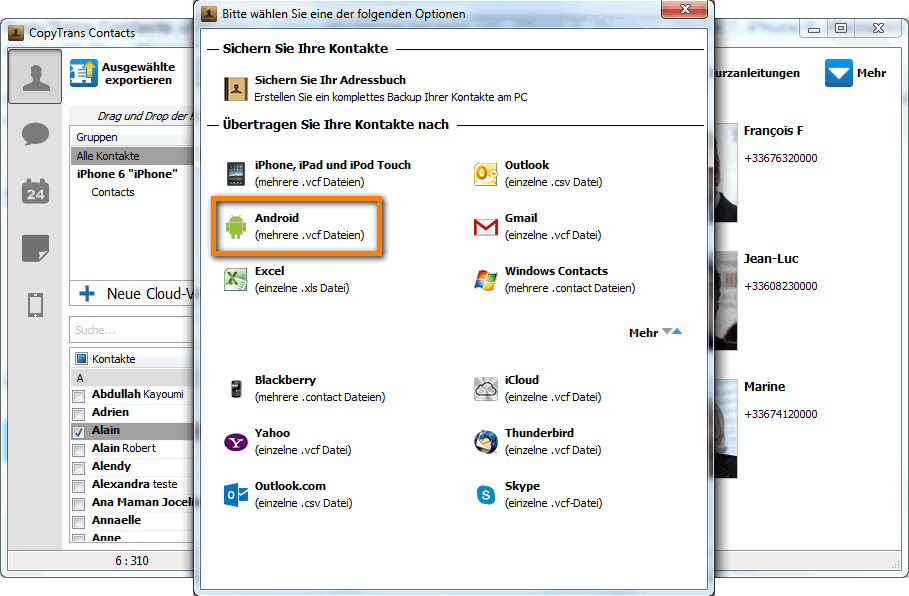
Task: Choose the Excel export icon
Action: point(235,279)
